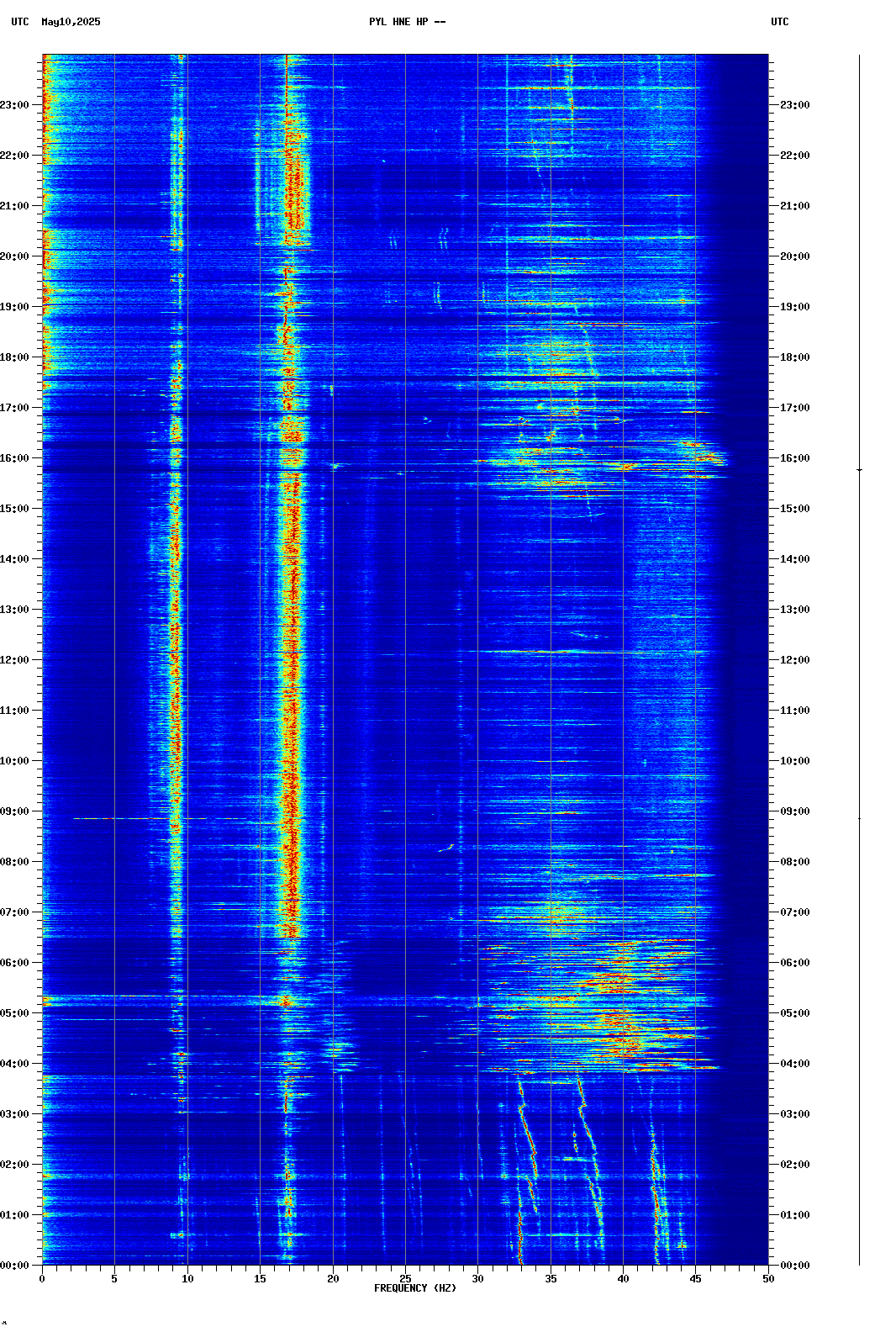The image size is (896, 1332).
Task: Click '12:00' on the left time axis
Action: [x=14, y=660]
